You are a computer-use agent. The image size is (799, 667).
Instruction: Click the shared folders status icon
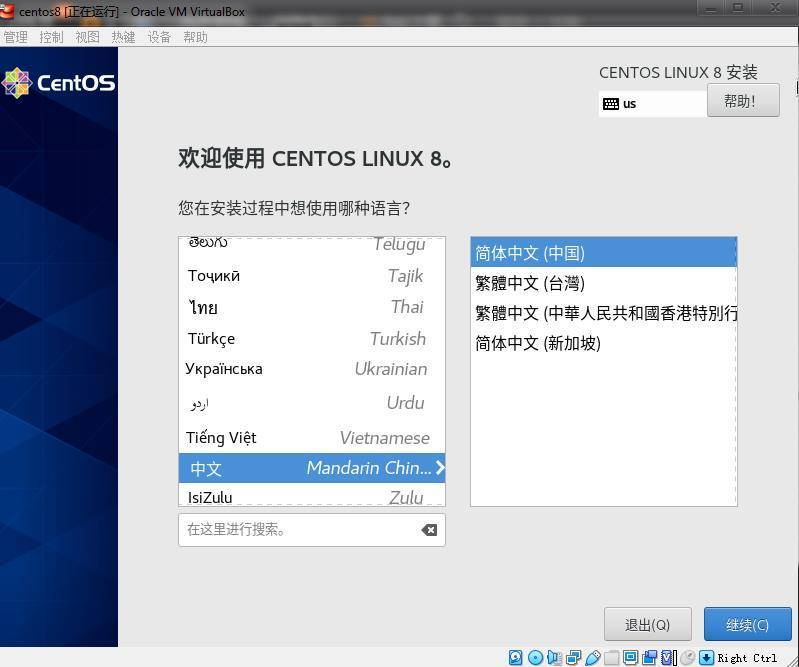(612, 657)
